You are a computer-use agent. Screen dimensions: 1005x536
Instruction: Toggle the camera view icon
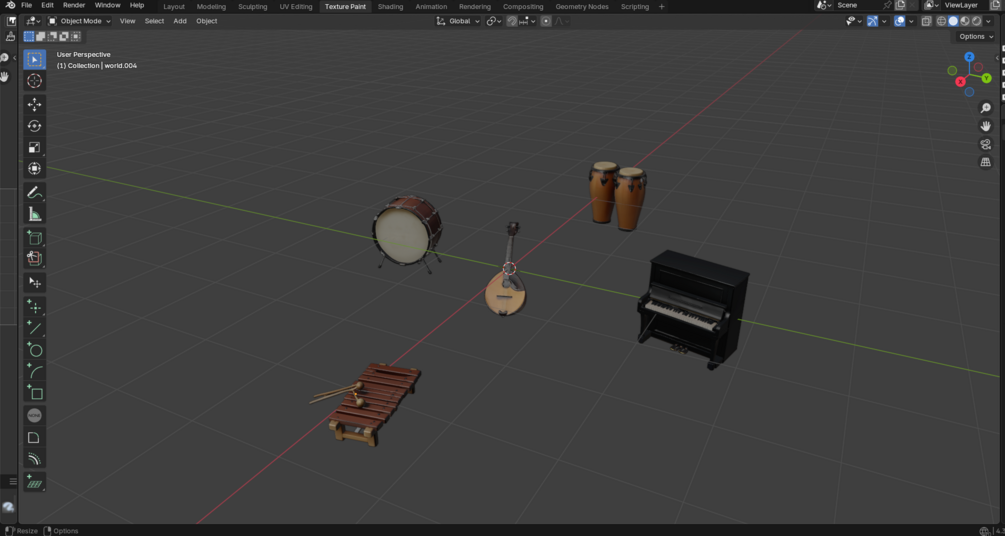(986, 144)
